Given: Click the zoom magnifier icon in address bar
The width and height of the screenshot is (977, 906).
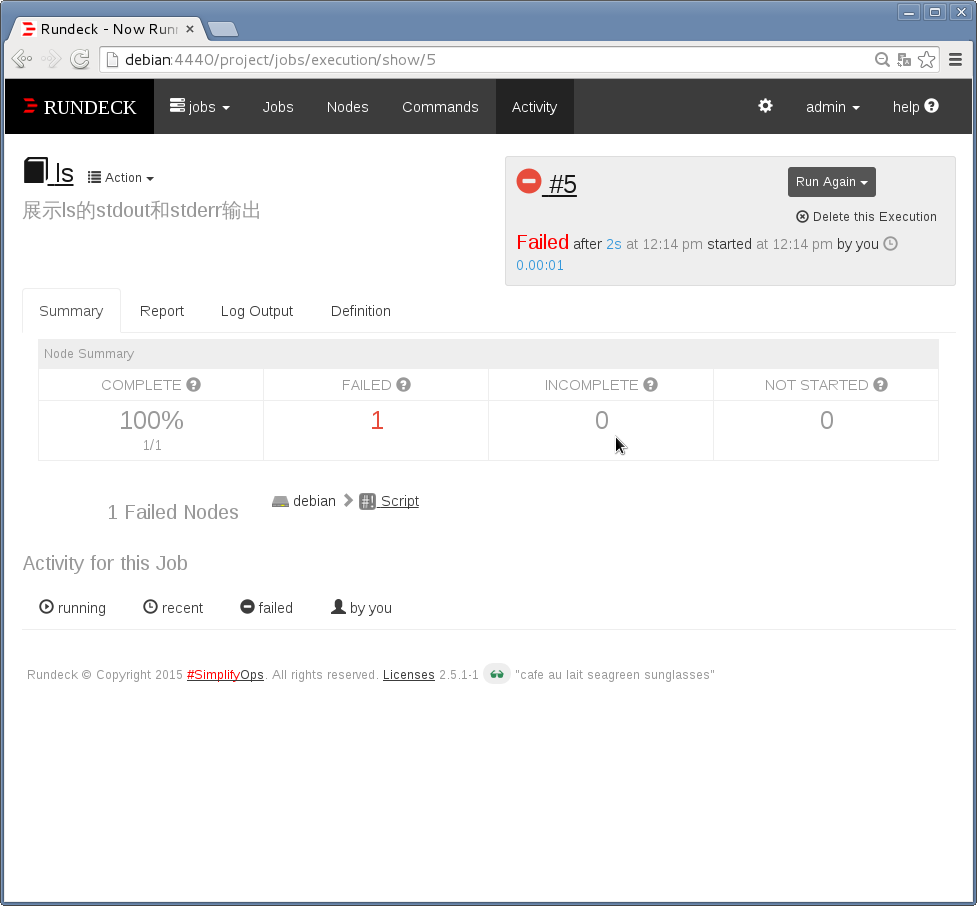Looking at the screenshot, I should click(882, 60).
